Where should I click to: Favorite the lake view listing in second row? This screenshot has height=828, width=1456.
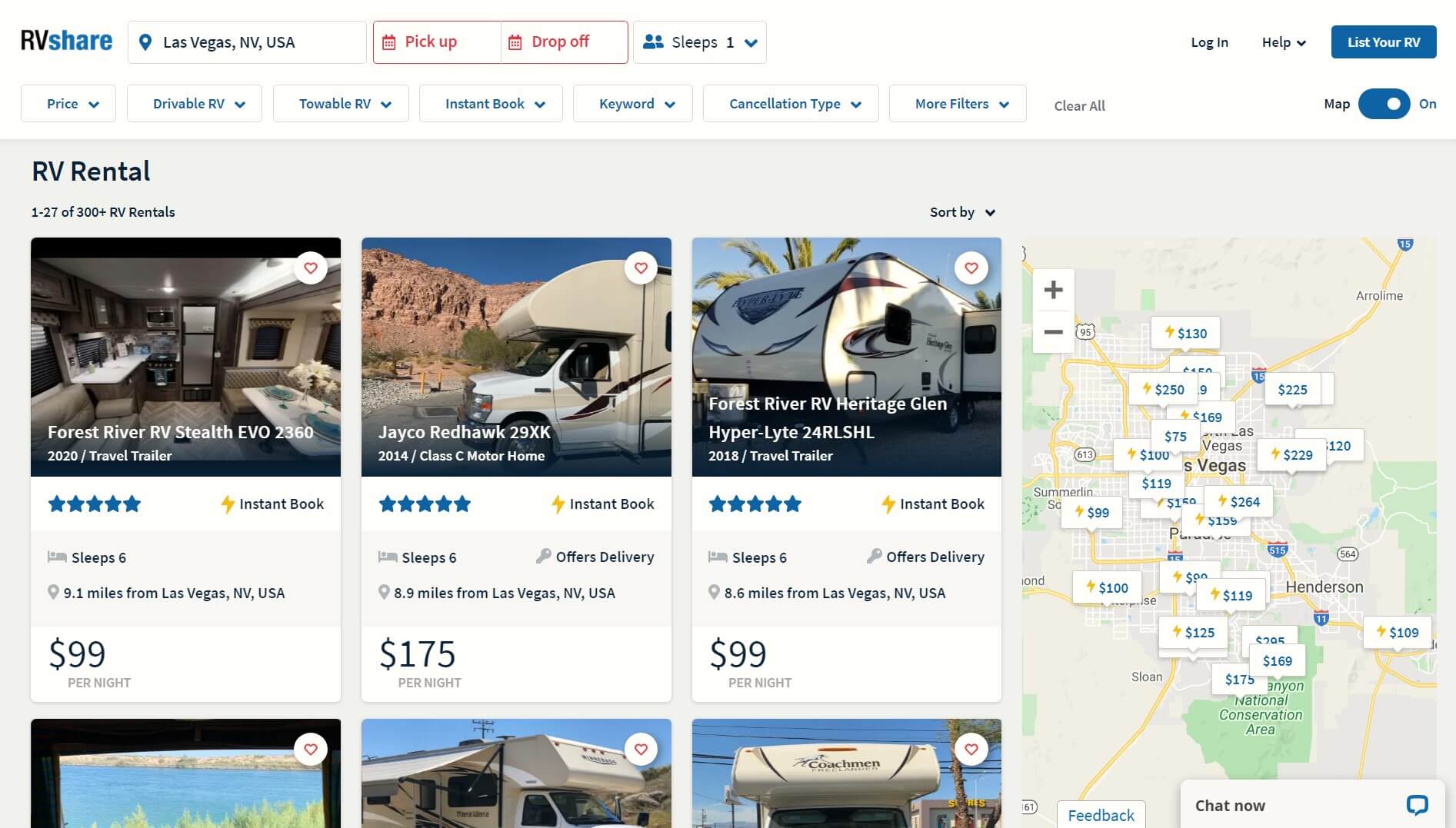311,749
